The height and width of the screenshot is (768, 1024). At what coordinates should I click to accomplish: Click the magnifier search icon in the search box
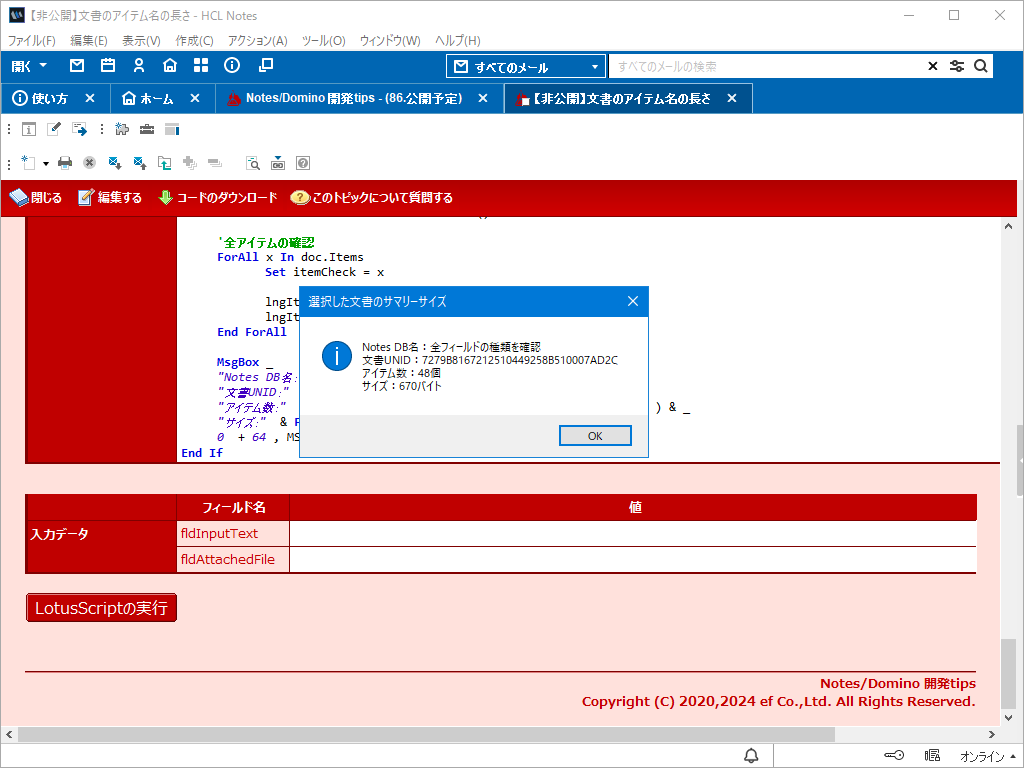[x=981, y=66]
